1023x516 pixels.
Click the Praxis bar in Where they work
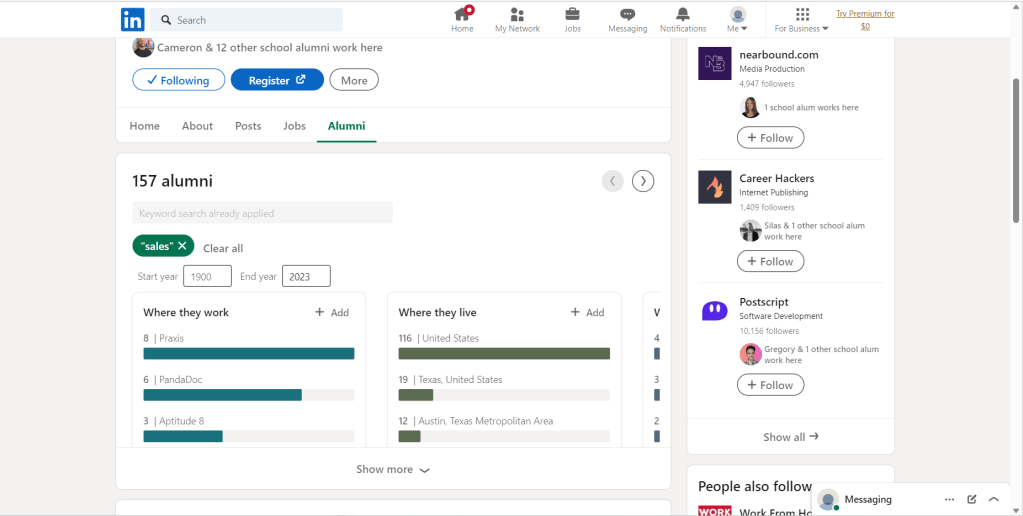point(249,353)
